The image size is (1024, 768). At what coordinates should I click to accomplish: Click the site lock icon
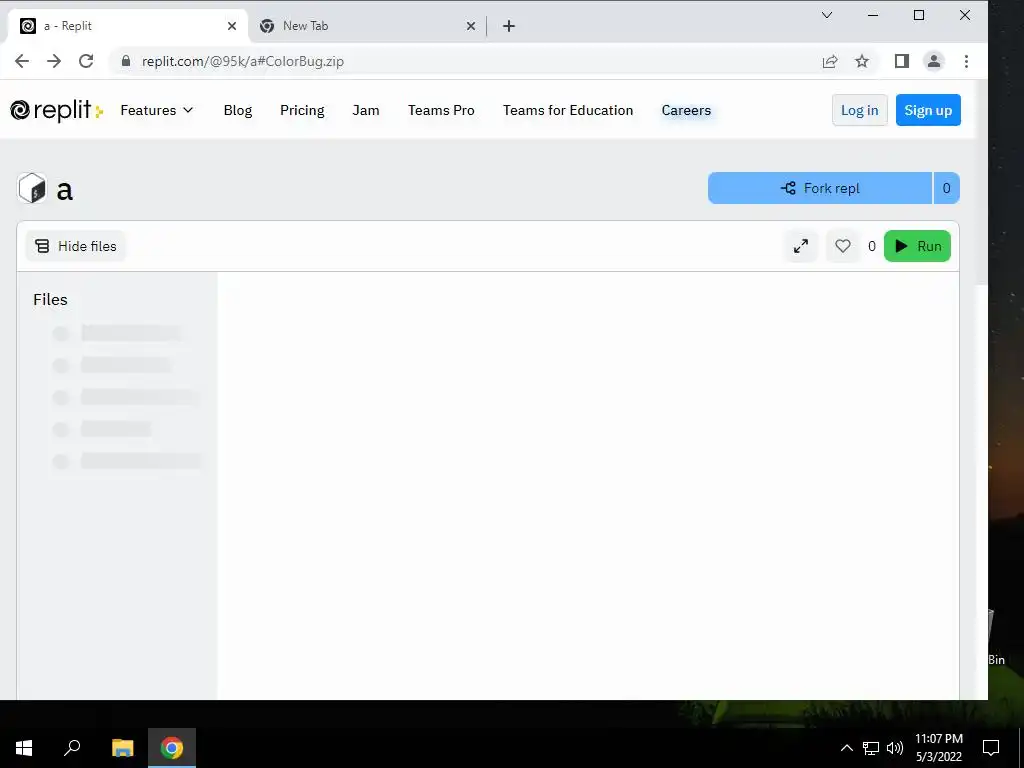(126, 61)
